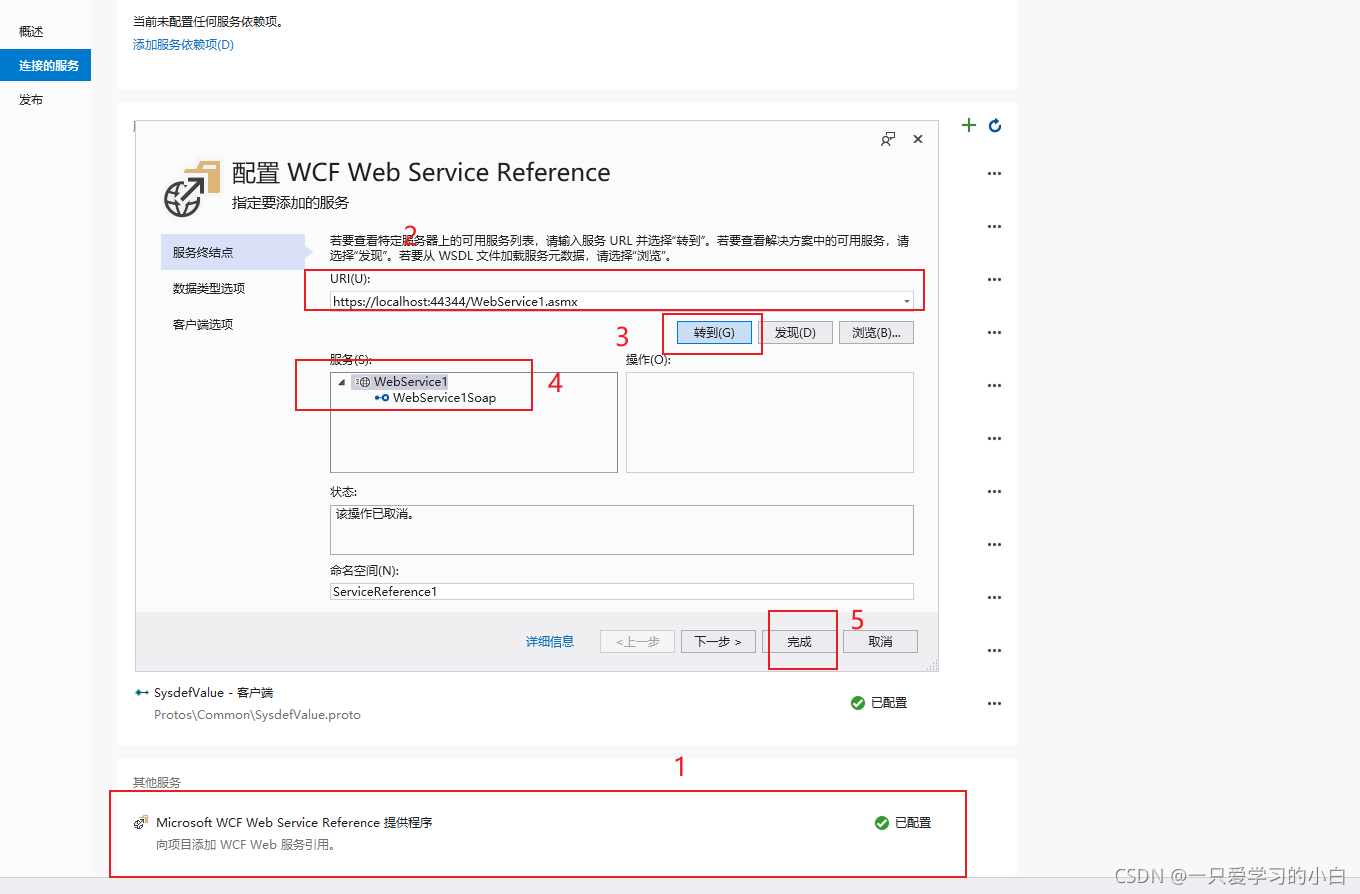Click the dialog resize grip corner
Image resolution: width=1360 pixels, height=894 pixels.
(x=932, y=665)
